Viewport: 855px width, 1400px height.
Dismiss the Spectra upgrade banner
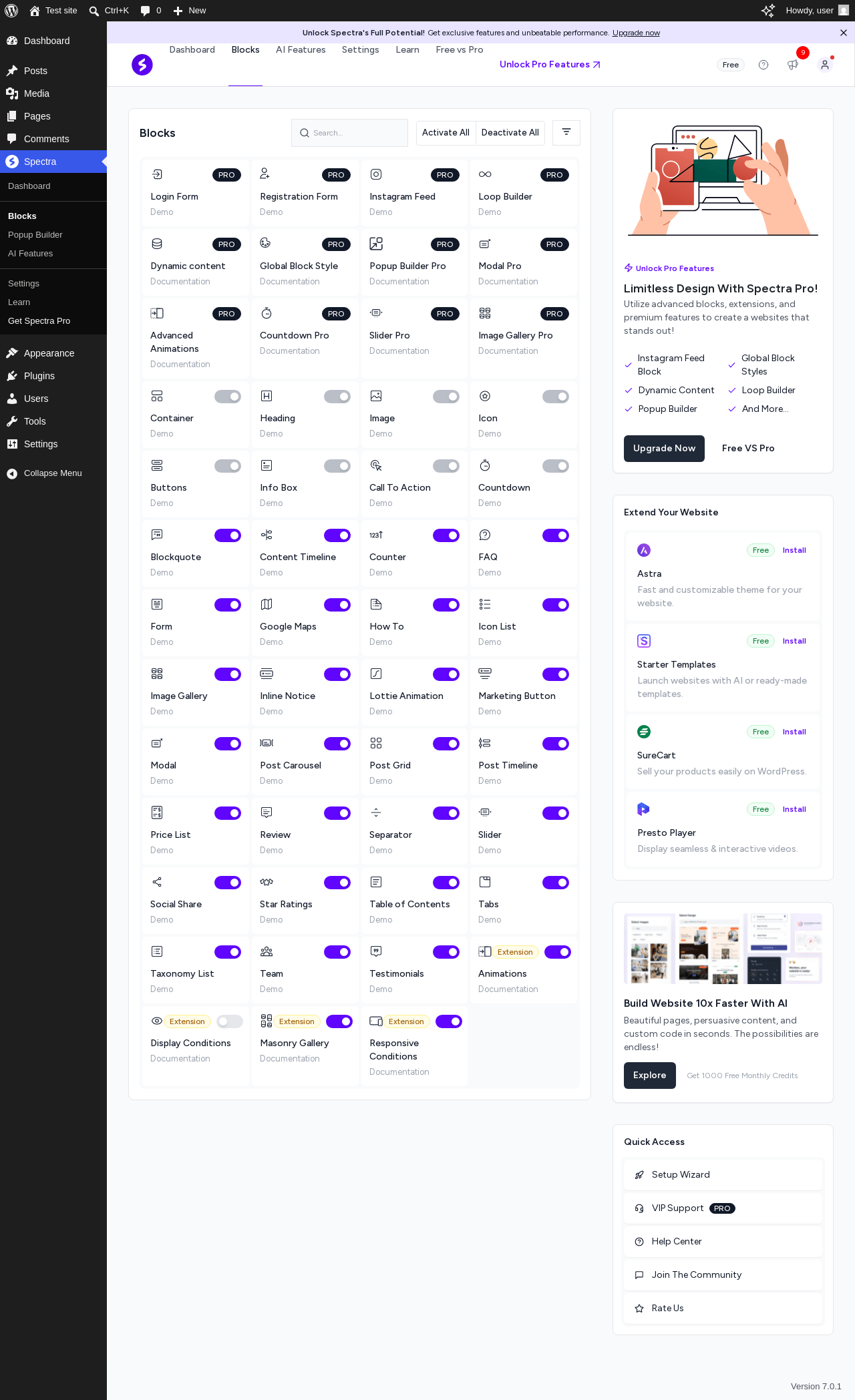(844, 33)
